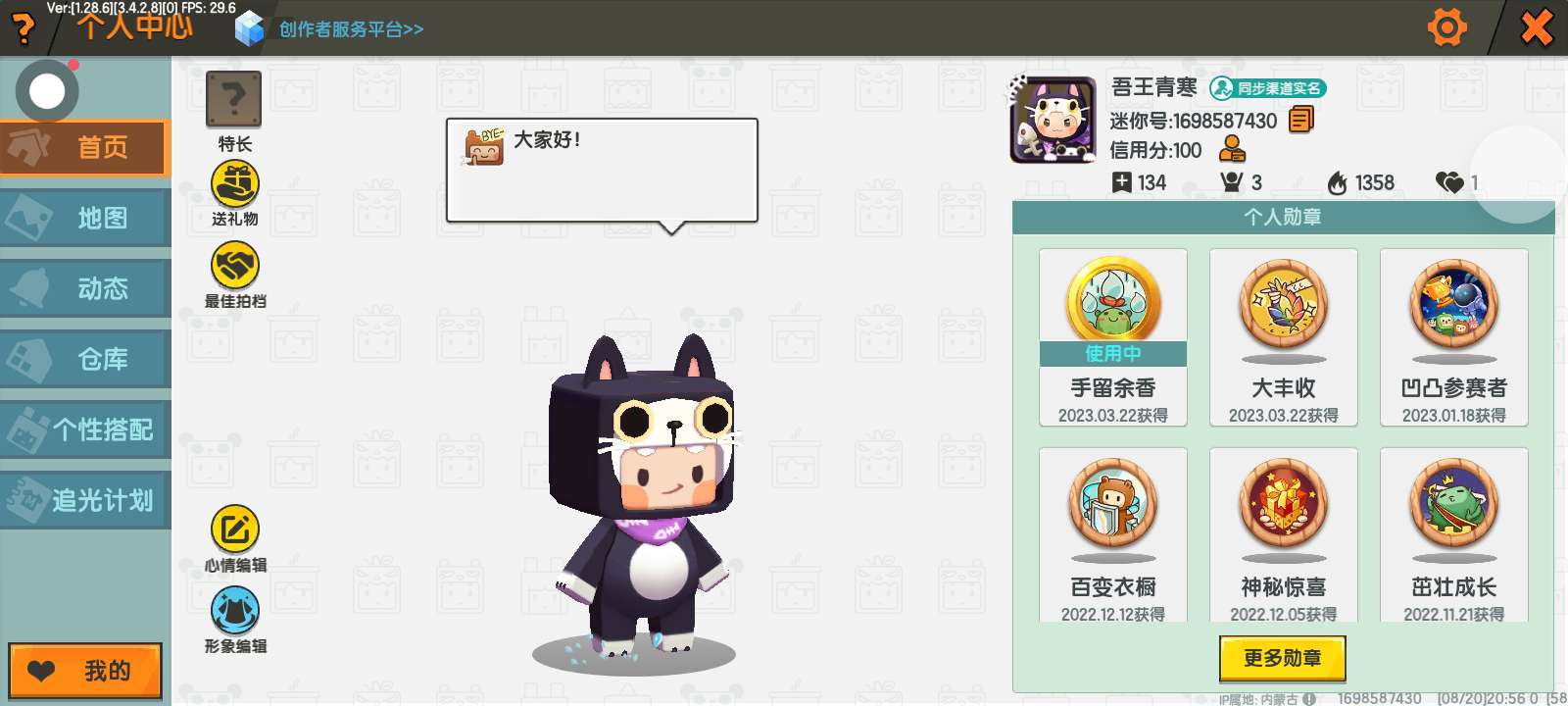Open the 形象编辑 outfit edit icon
Image resolution: width=1568 pixels, height=706 pixels.
click(x=235, y=611)
